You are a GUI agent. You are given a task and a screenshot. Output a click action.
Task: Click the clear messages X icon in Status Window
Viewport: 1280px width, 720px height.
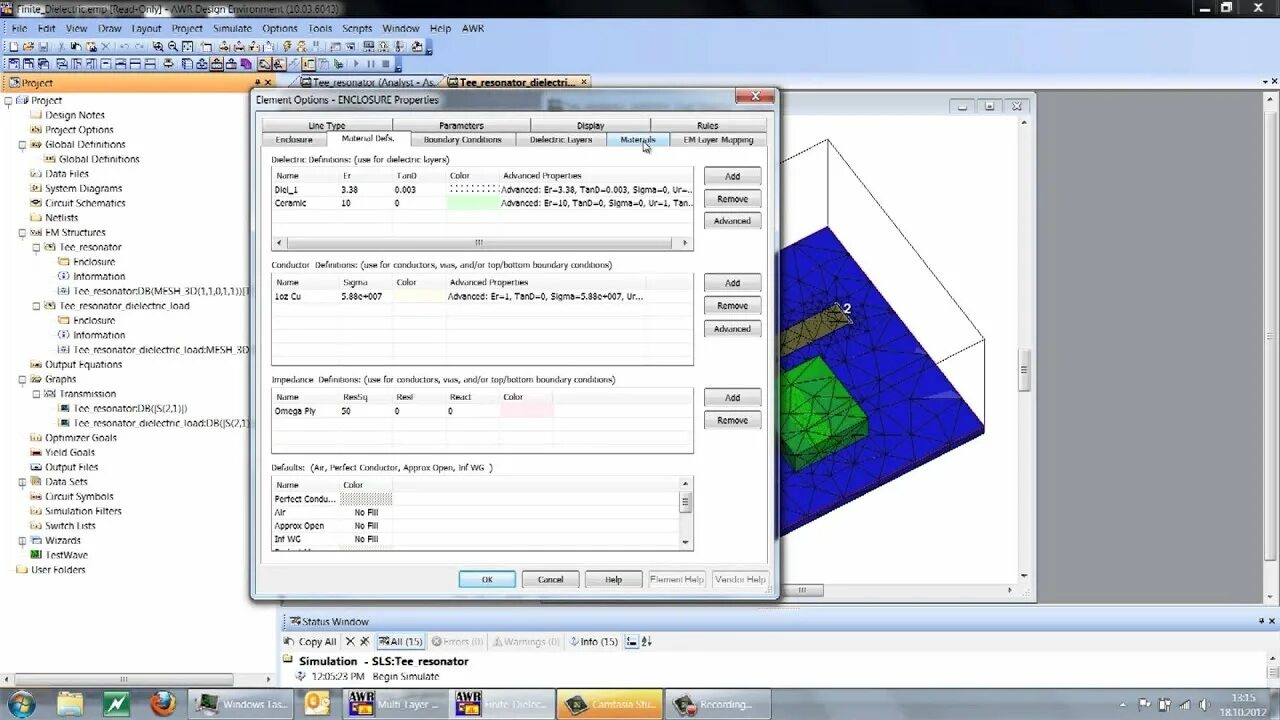tap(350, 642)
